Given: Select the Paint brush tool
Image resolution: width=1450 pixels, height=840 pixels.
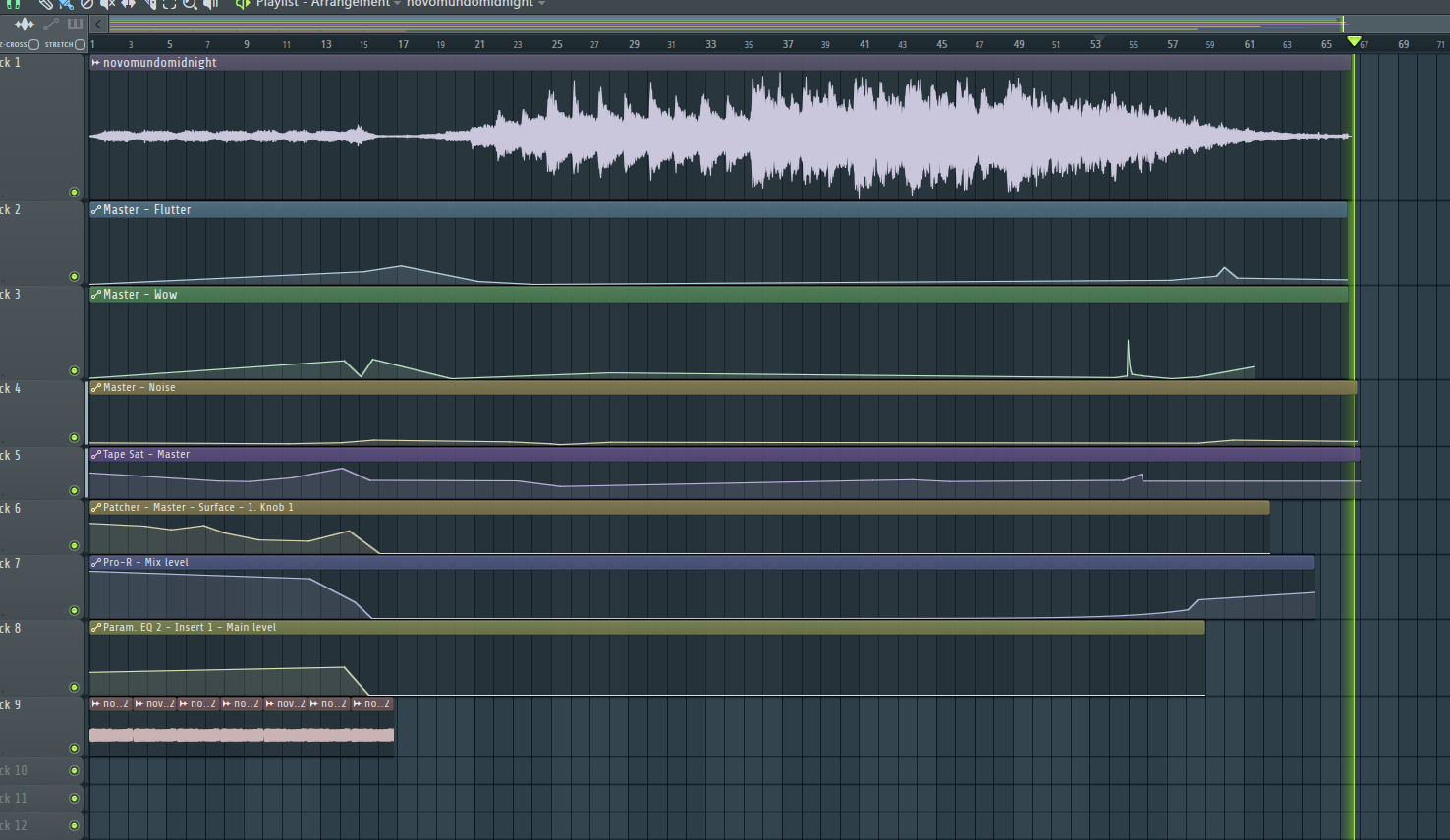Looking at the screenshot, I should click(68, 5).
